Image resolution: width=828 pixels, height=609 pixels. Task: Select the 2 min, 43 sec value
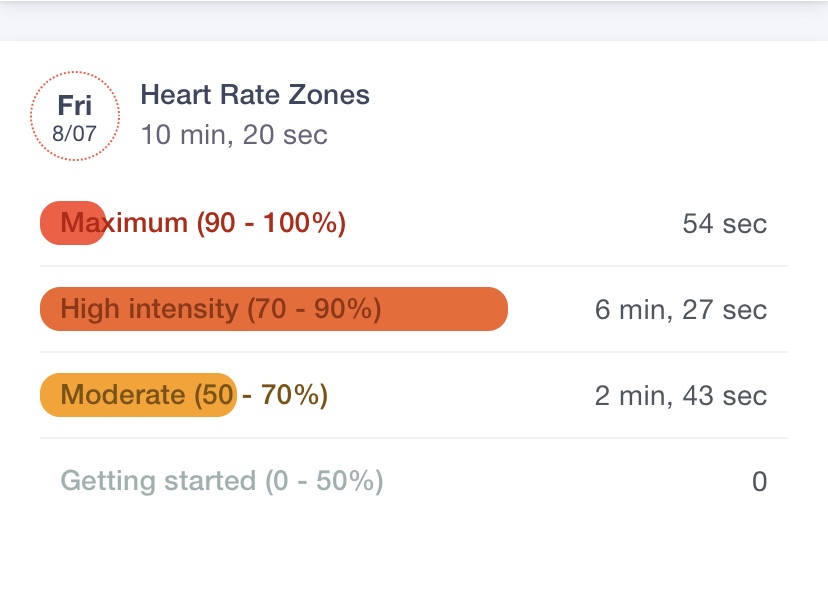pos(680,395)
